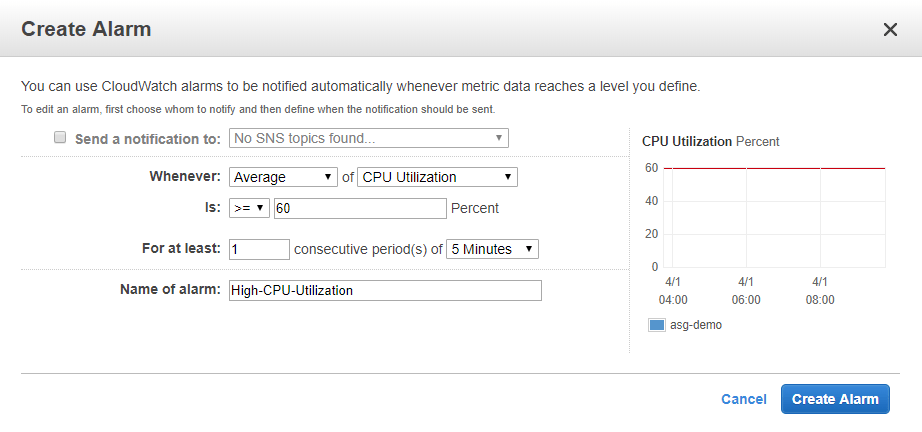
Task: Close the Create Alarm dialog
Action: tap(890, 30)
